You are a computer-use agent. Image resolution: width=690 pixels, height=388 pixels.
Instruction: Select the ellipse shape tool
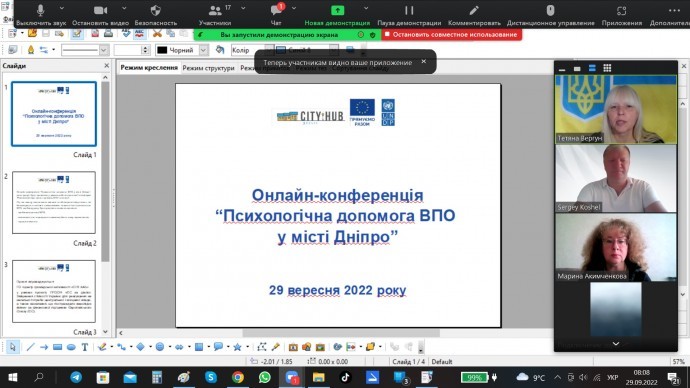(71, 347)
